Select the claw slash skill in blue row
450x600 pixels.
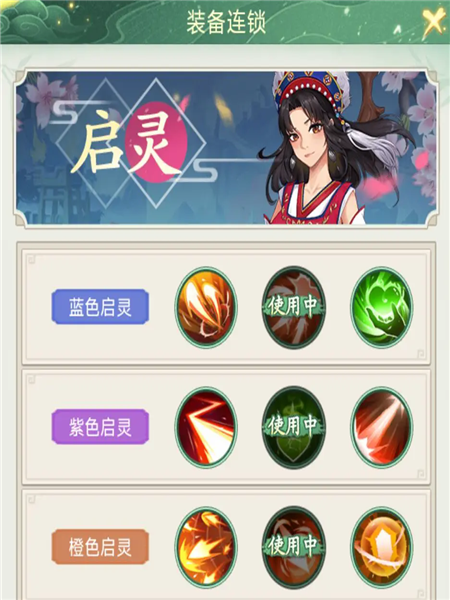[206, 307]
